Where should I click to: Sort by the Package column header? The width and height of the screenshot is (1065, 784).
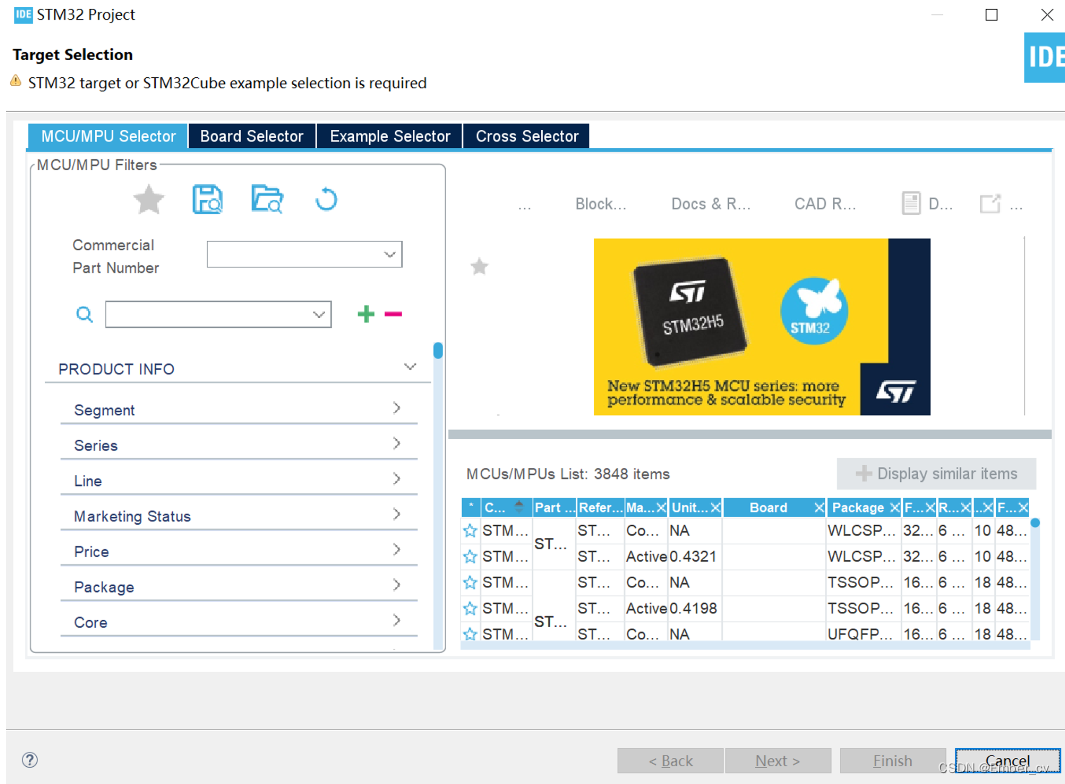click(x=858, y=507)
